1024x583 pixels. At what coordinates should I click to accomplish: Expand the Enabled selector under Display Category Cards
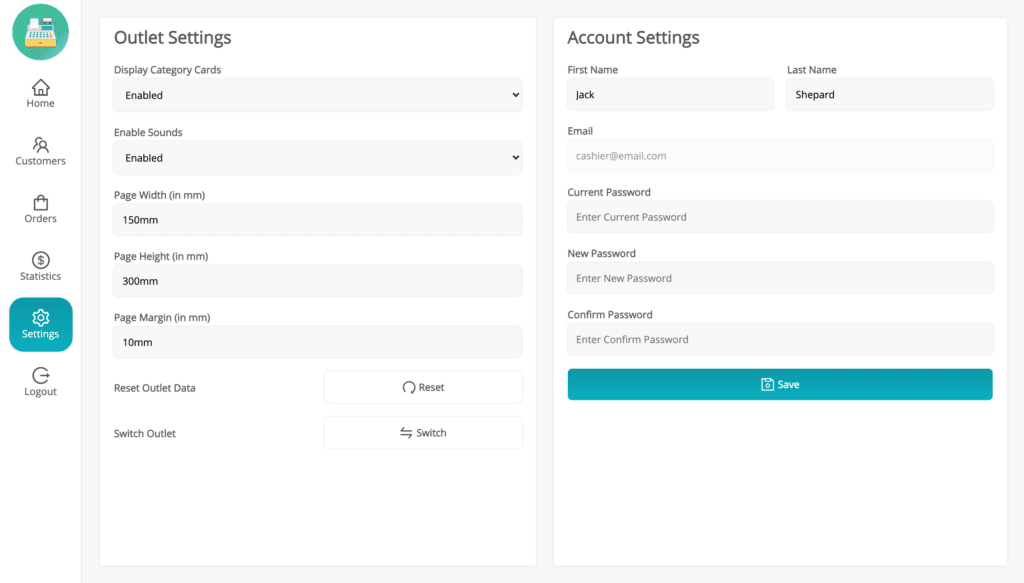tap(317, 95)
